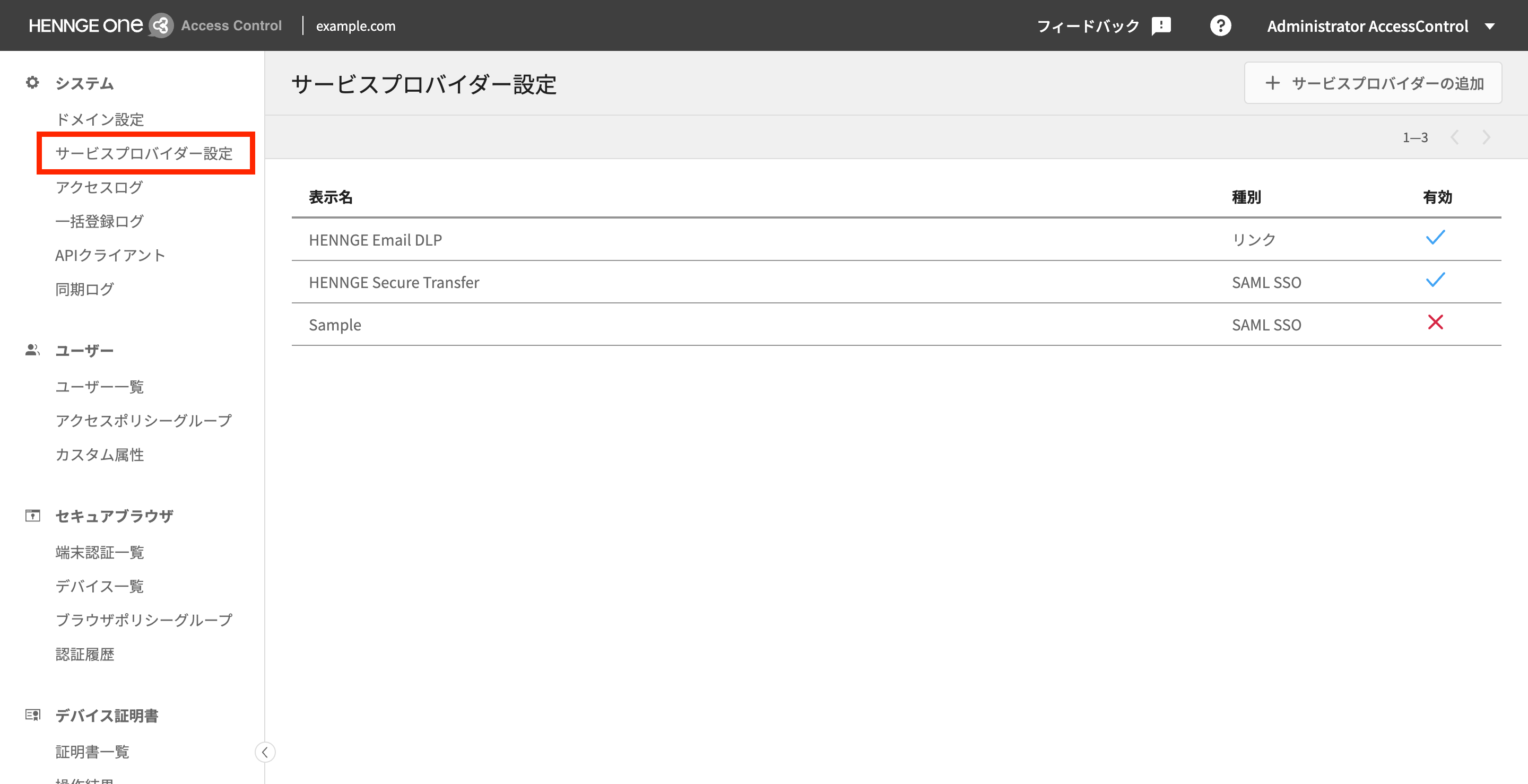Viewport: 1528px width, 784px height.
Task: Click the フィードバック link
Action: pos(1088,26)
